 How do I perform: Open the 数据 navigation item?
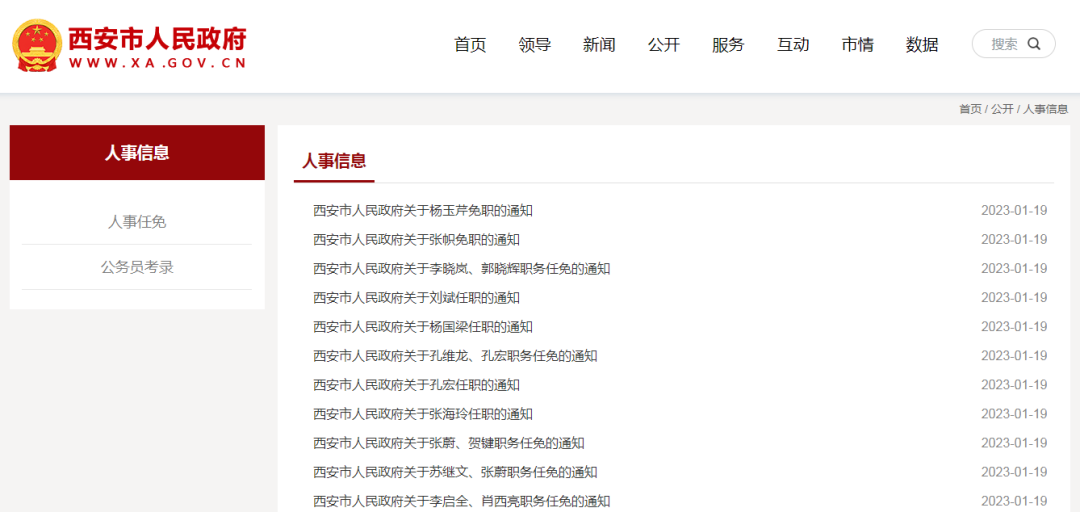(x=922, y=45)
